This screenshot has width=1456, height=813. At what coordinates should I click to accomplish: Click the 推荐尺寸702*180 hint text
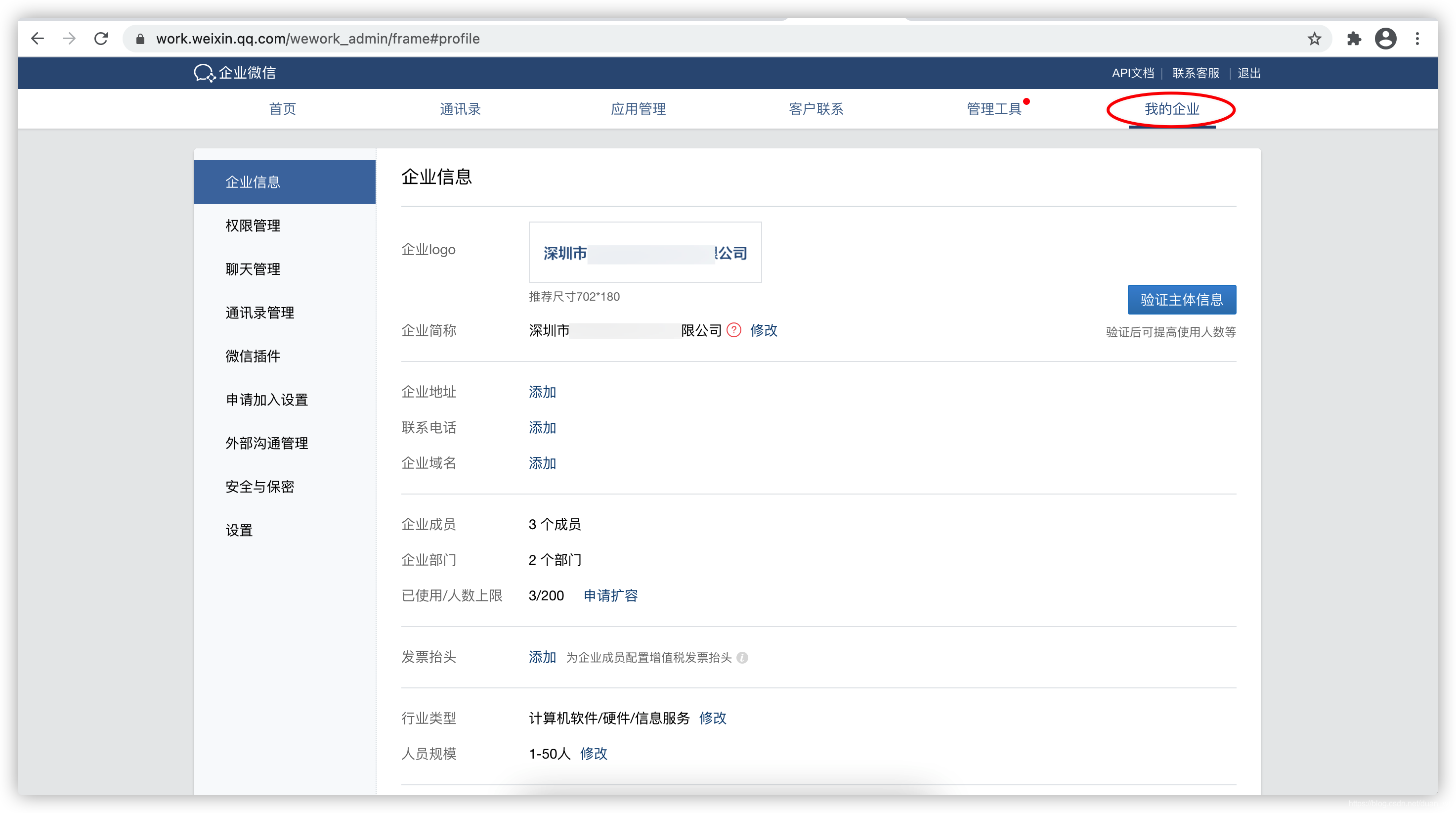(x=574, y=297)
